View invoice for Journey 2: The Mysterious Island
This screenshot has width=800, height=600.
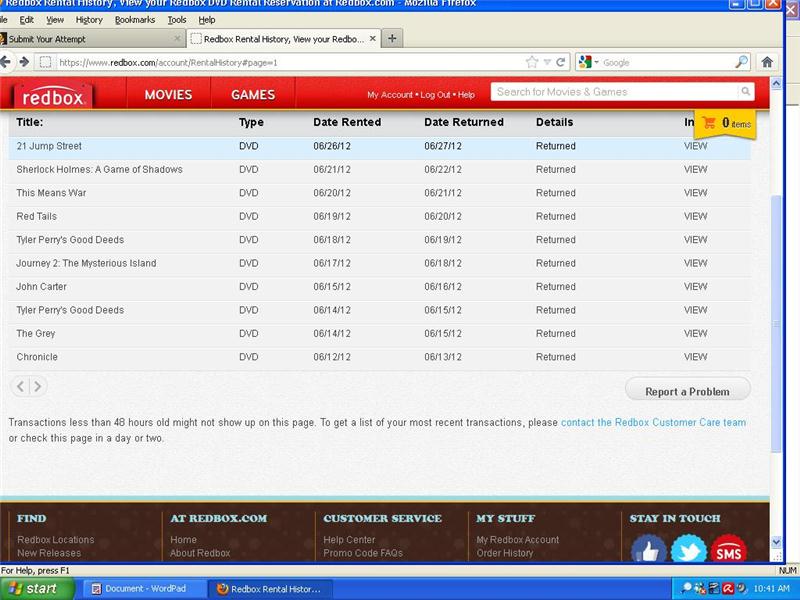(695, 263)
